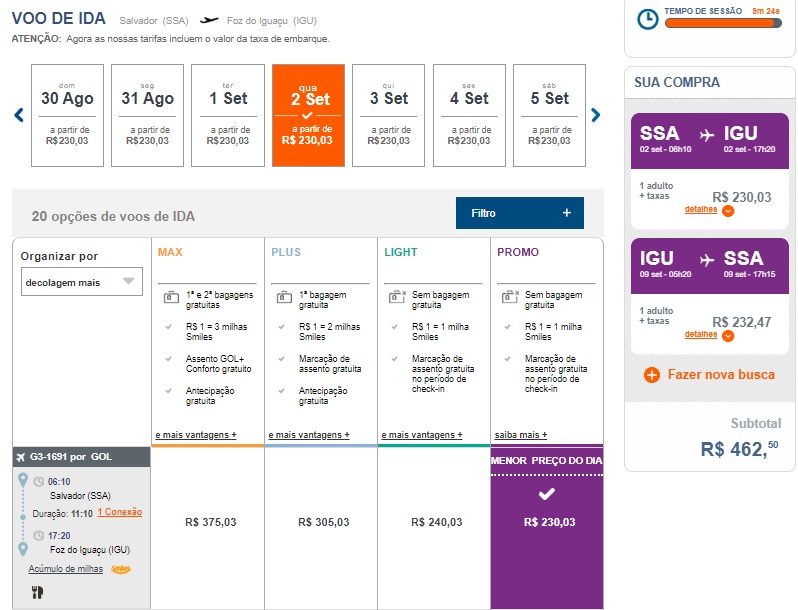Choose the 31 Ago date tab

tap(147, 115)
